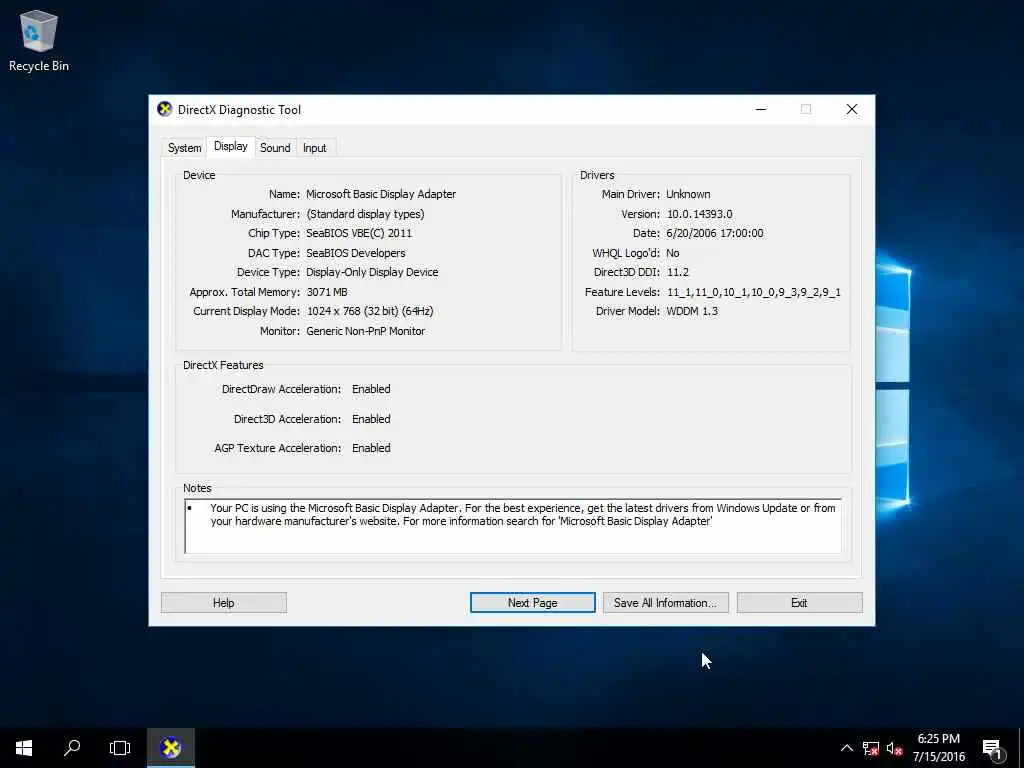Viewport: 1024px width, 768px height.
Task: Select the Display tab
Action: 231,146
